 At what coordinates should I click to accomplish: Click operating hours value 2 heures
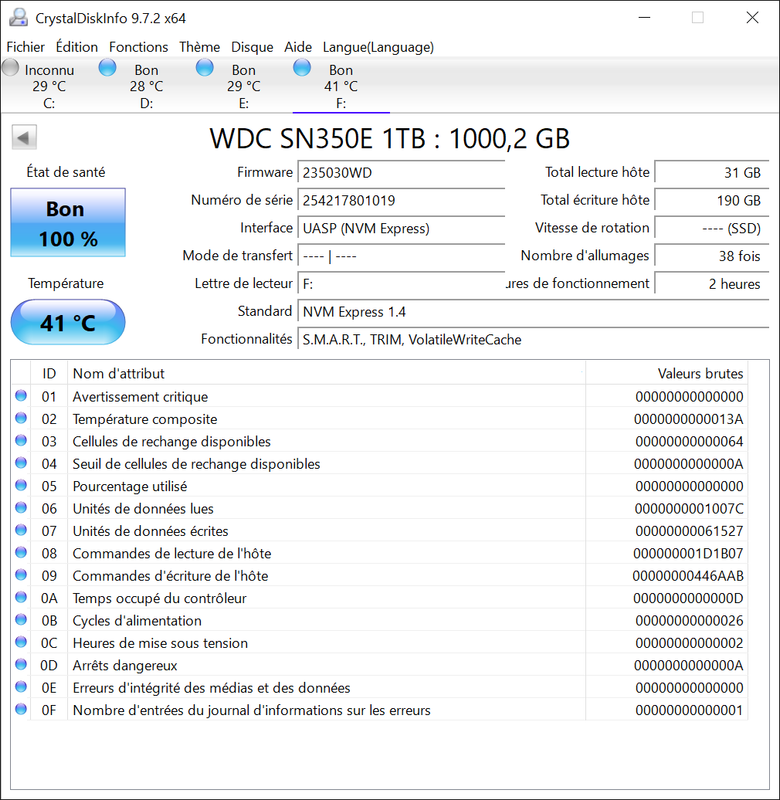[712, 284]
